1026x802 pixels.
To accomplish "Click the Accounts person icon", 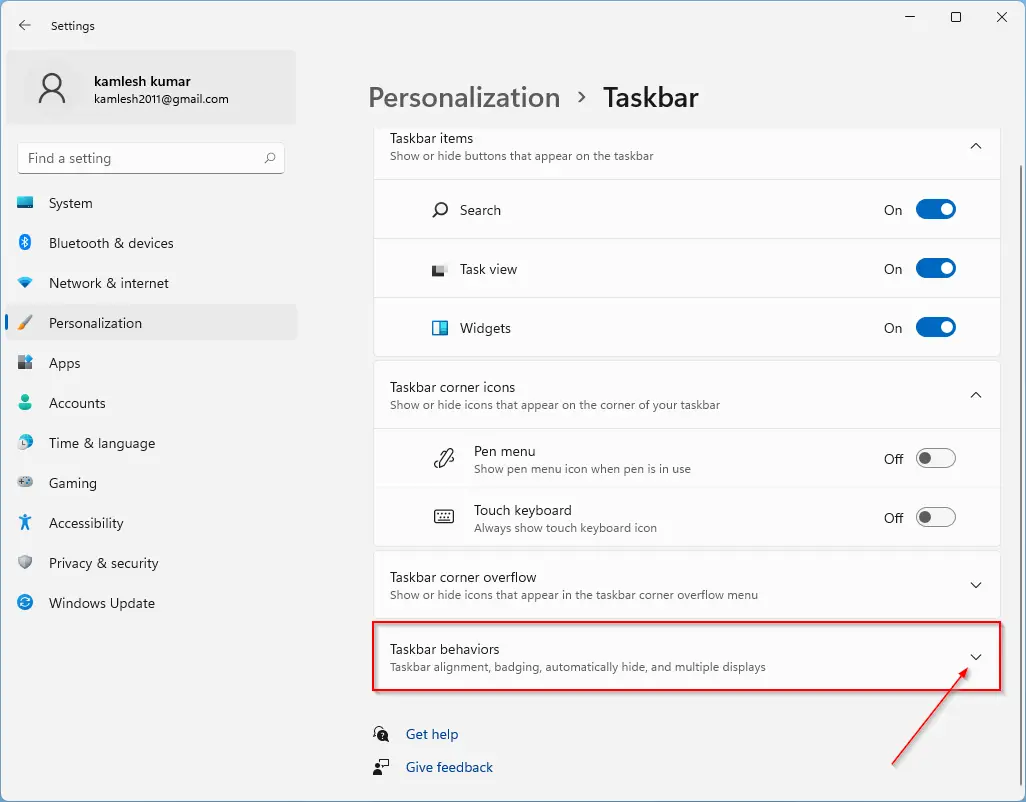I will tap(25, 402).
